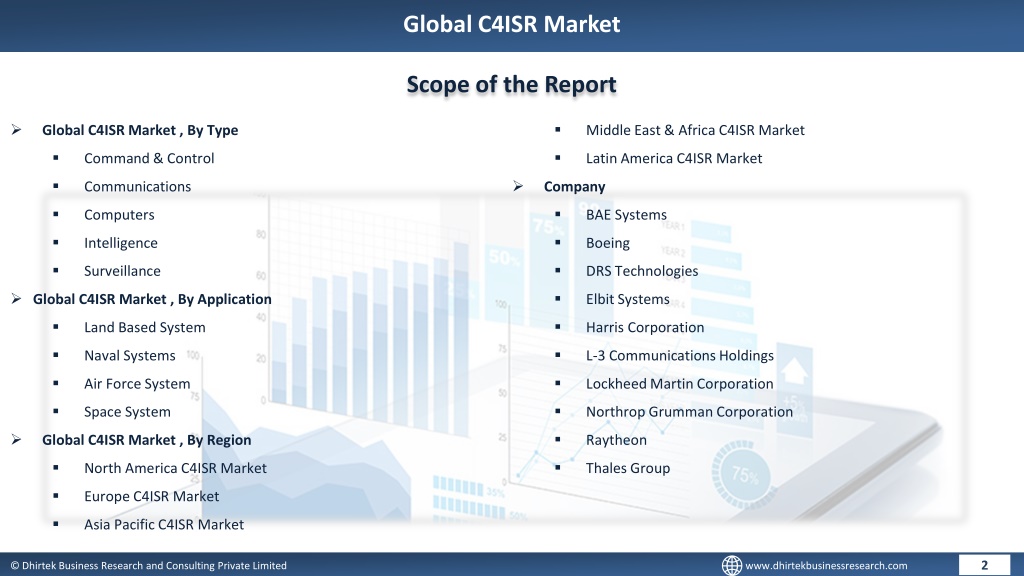This screenshot has height=576, width=1024.
Task: Click the "Global C4ISR Market , By Type" heading
Action: [x=140, y=130]
